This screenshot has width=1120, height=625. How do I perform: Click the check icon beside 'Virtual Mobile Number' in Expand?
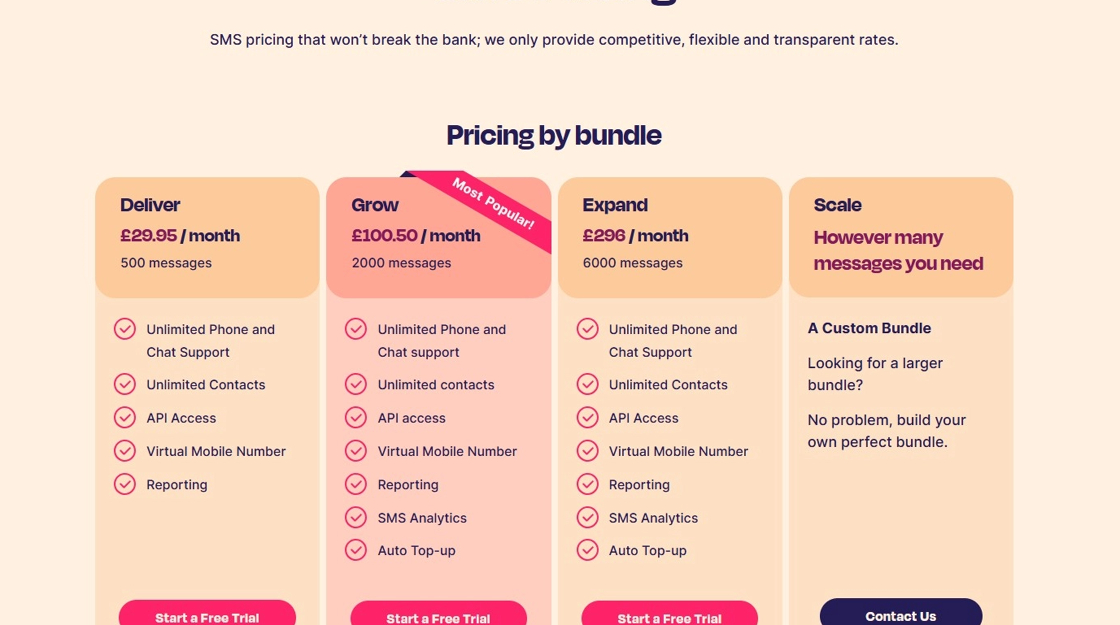(x=588, y=451)
